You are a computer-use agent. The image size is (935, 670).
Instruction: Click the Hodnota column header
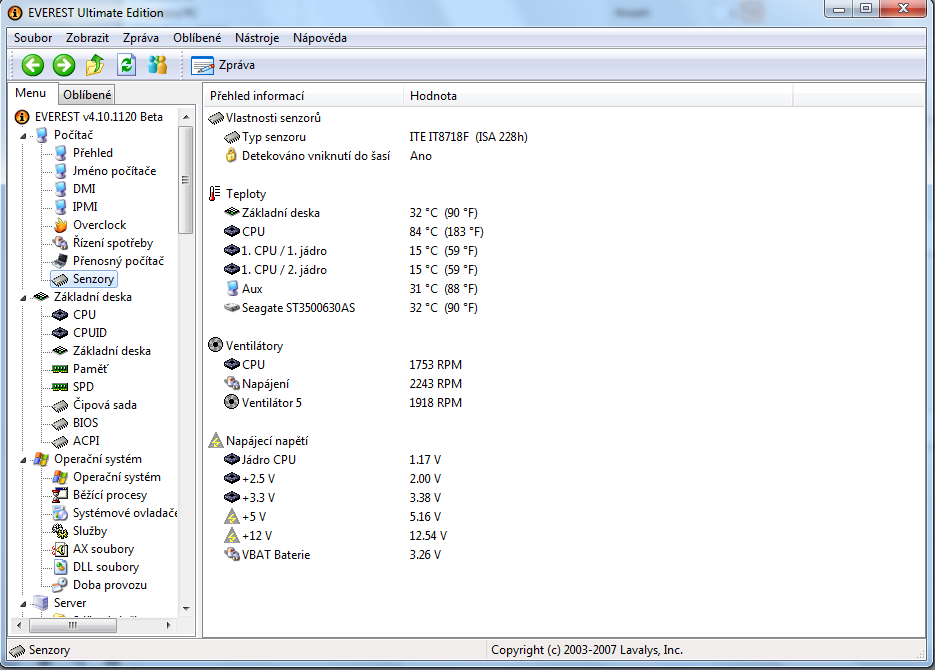(x=598, y=96)
